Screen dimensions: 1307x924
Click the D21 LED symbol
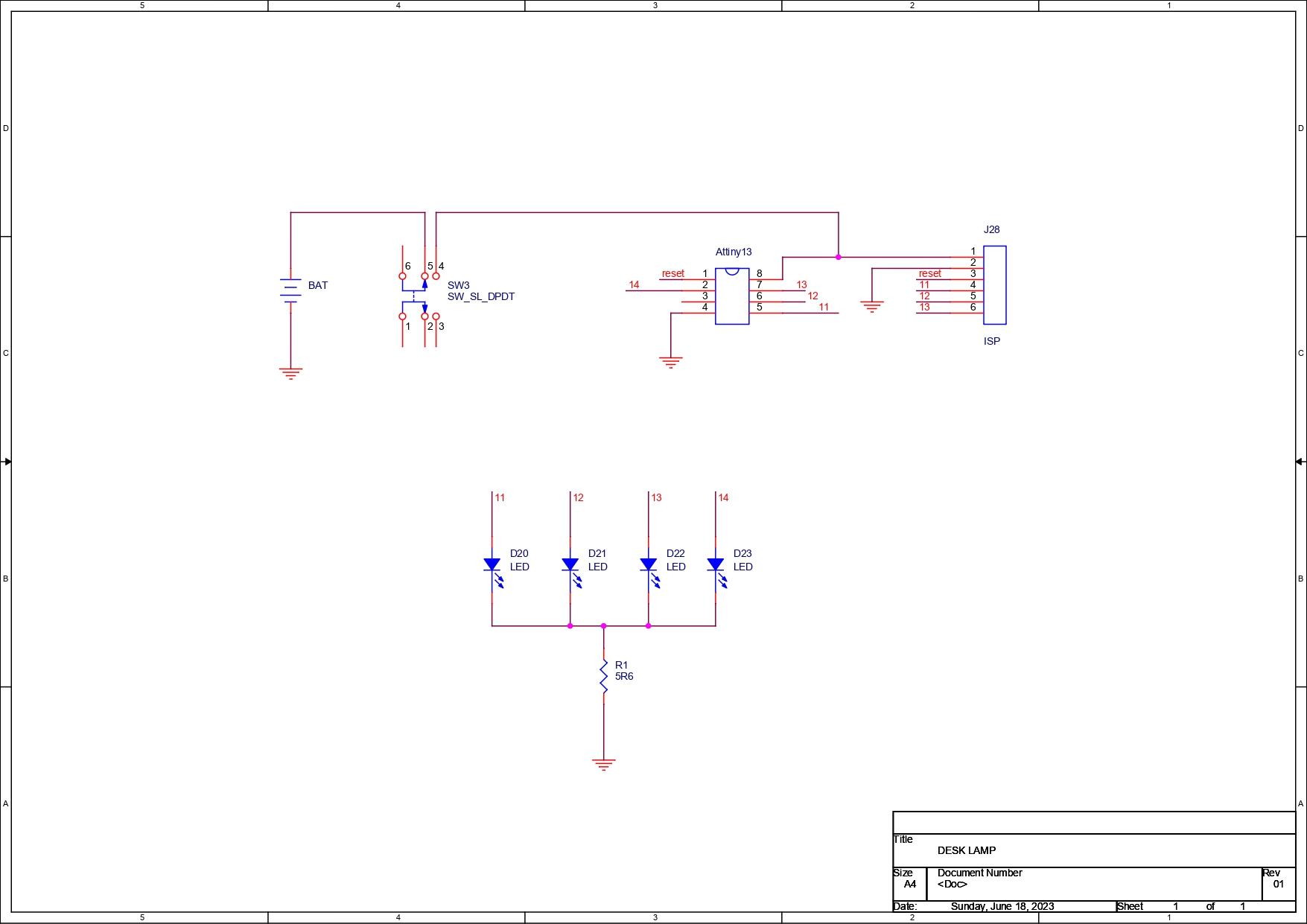coord(571,570)
